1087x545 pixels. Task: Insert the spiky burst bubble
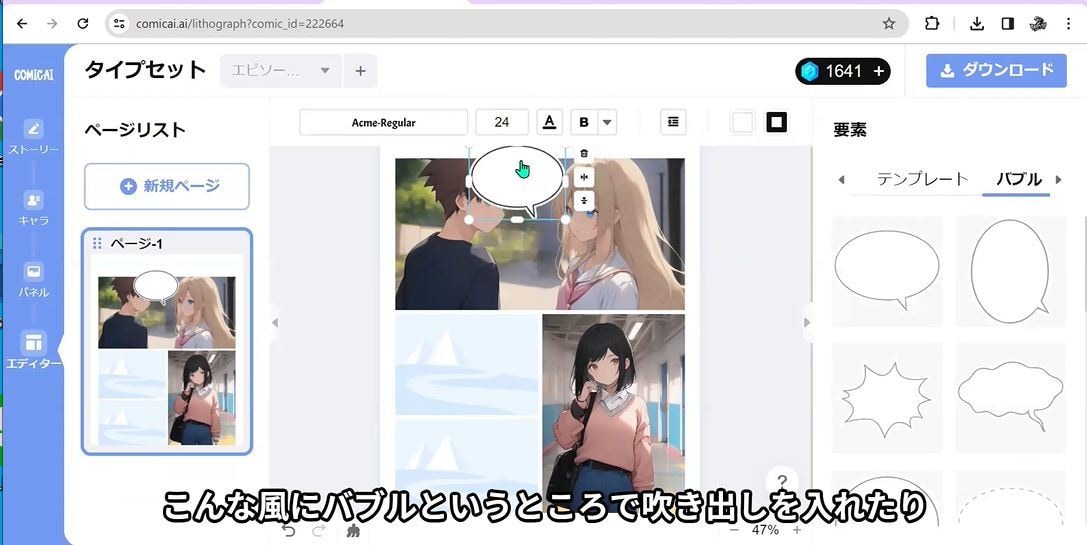click(x=887, y=397)
